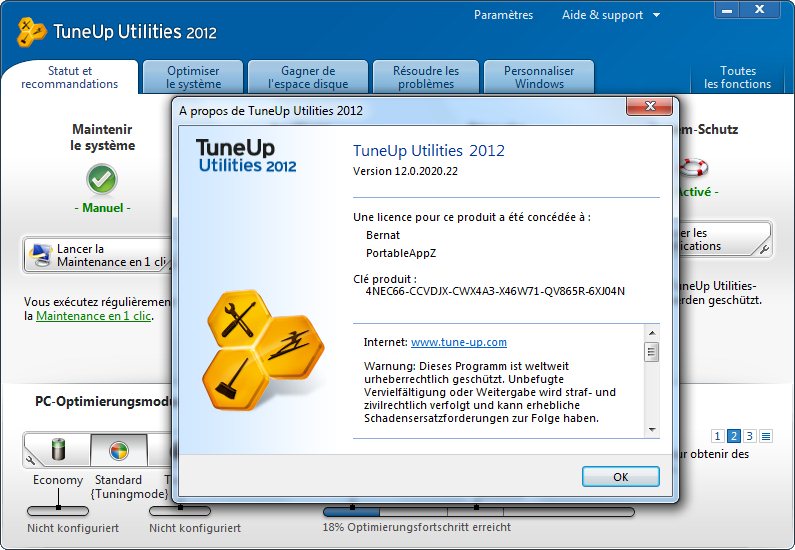Close the A propos de TuneUp dialog
Screen dimensions: 795x550
pyautogui.click(x=650, y=106)
